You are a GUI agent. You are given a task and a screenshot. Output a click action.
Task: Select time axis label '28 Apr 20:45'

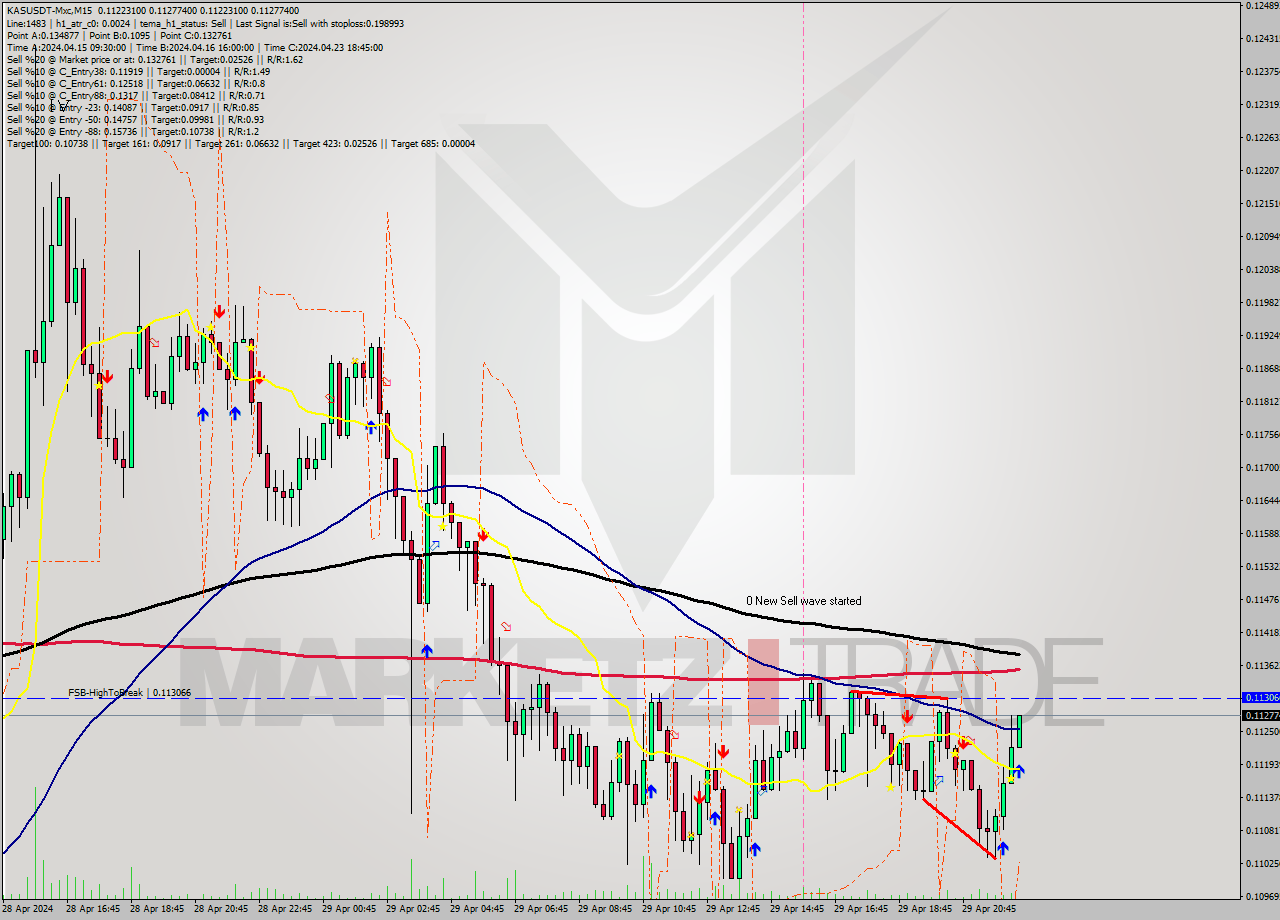point(220,909)
